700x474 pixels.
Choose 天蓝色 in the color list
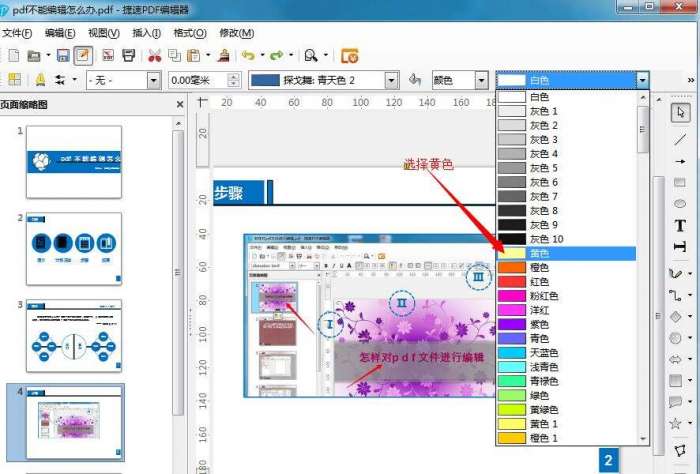(x=566, y=353)
